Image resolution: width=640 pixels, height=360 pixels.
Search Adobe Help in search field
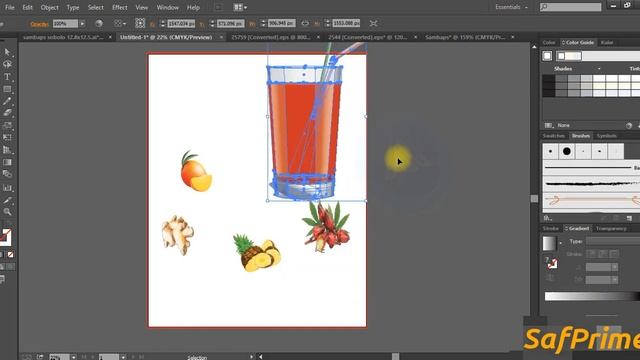pos(571,7)
